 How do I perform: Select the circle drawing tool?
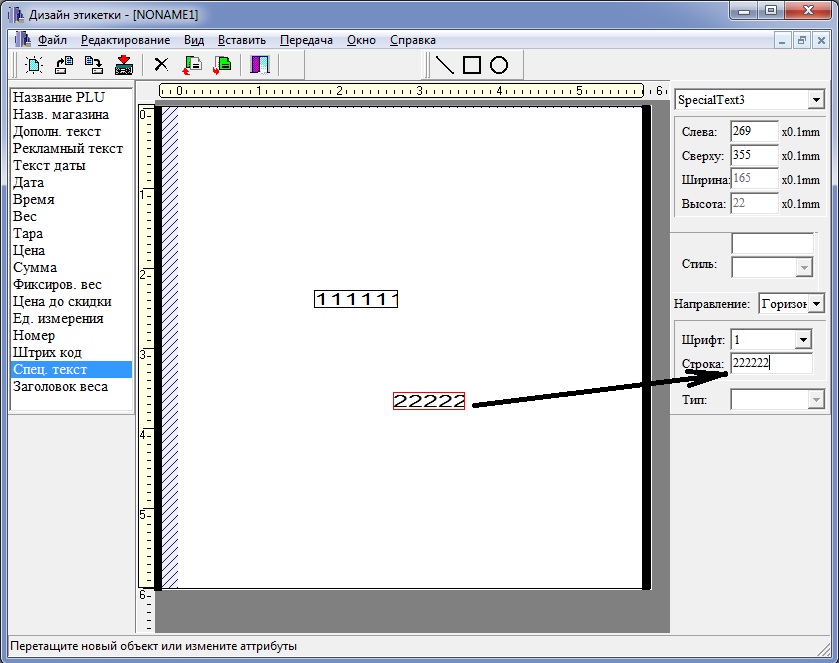pos(499,65)
